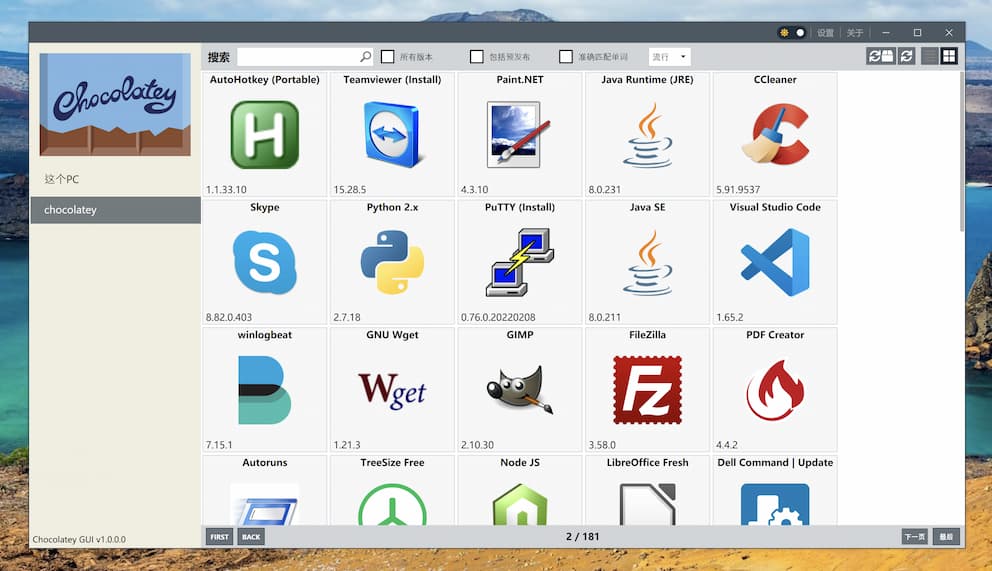Switch to tile grid view layout
992x571 pixels.
click(x=949, y=57)
